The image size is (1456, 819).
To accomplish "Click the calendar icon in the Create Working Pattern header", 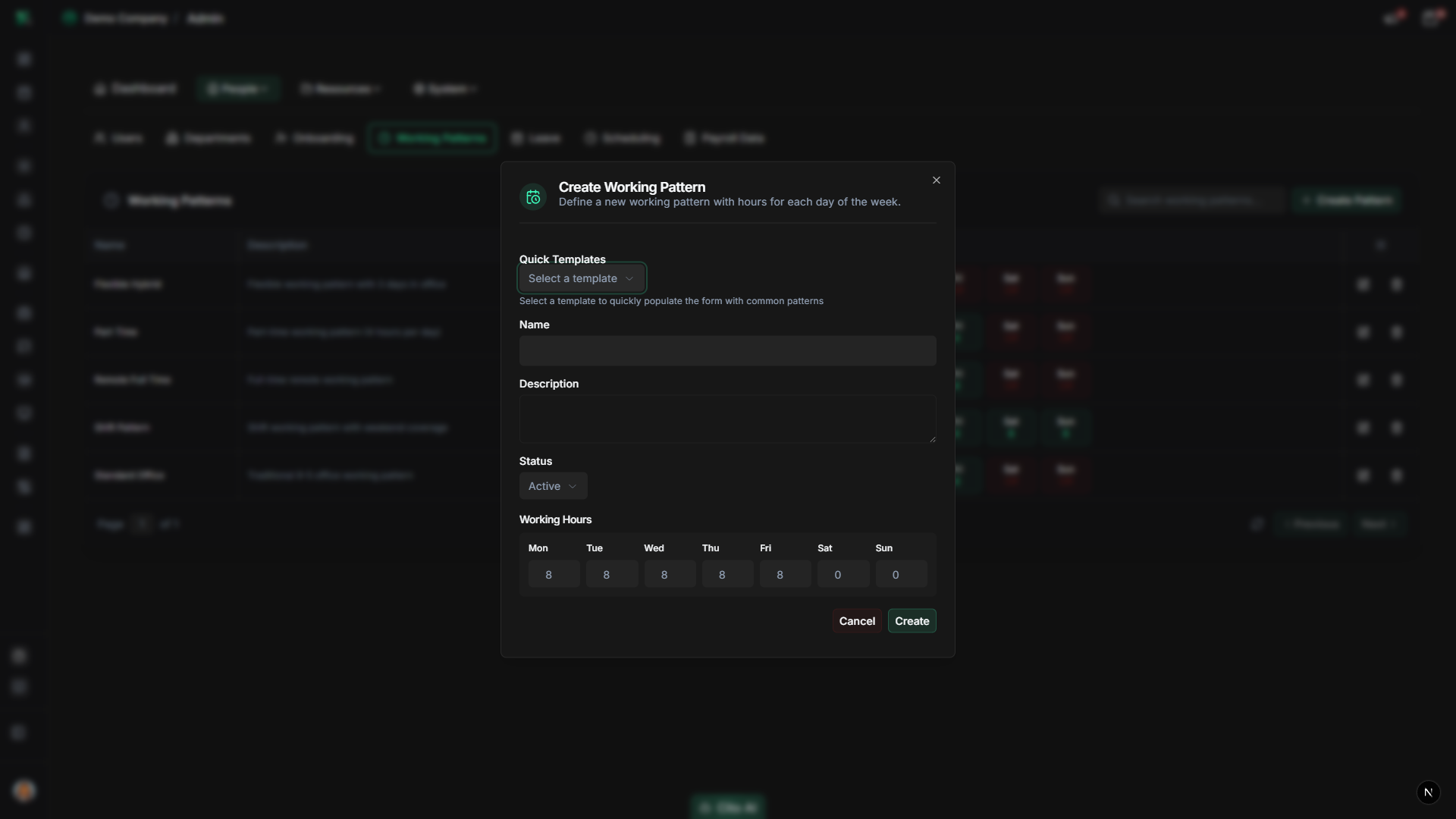I will pyautogui.click(x=533, y=196).
